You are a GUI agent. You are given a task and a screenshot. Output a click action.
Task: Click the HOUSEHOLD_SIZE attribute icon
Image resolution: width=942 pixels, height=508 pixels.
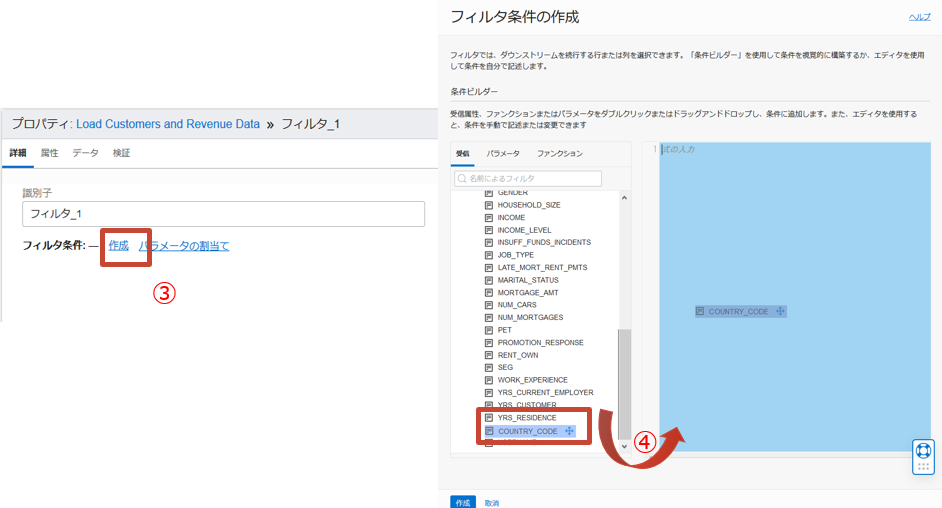click(x=489, y=205)
